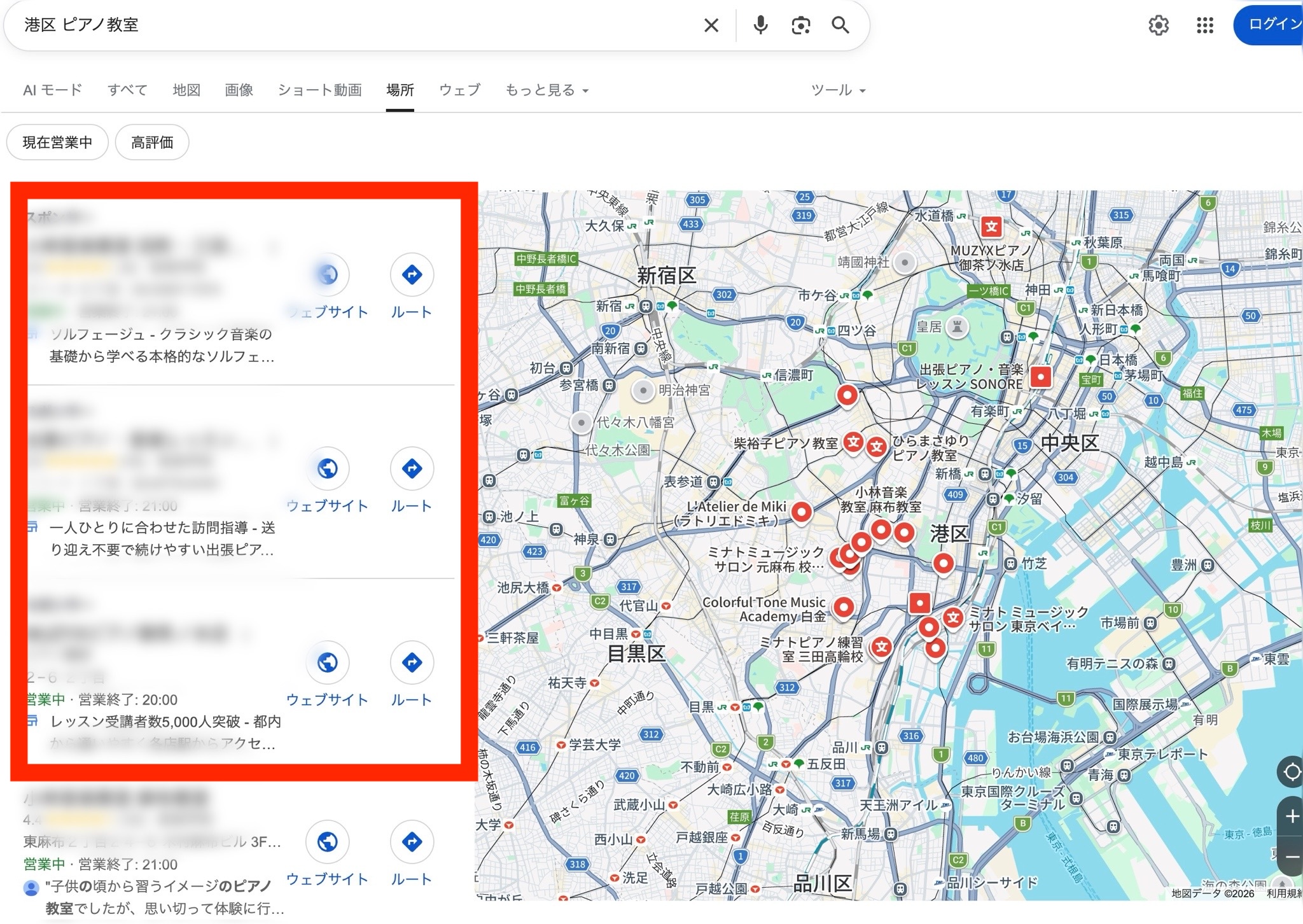Click the 品川区 label on the map
1303x924 pixels.
[822, 883]
